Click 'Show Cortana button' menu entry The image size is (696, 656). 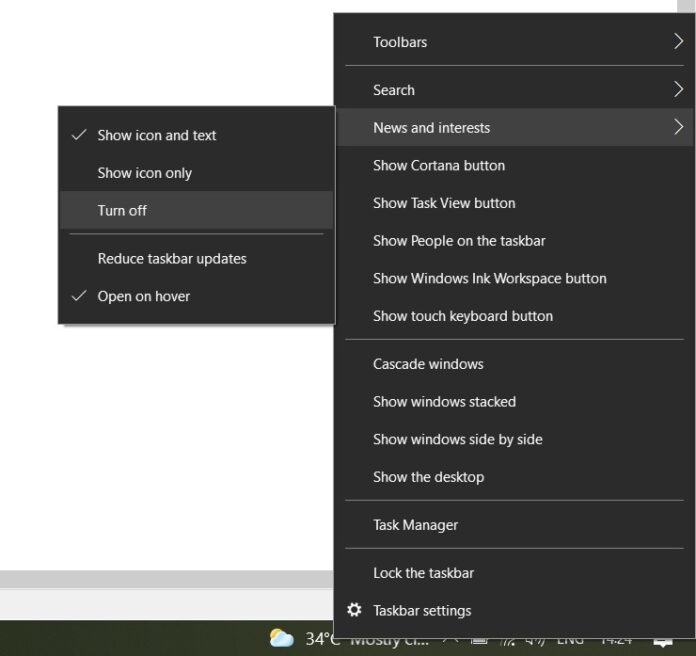pos(438,165)
